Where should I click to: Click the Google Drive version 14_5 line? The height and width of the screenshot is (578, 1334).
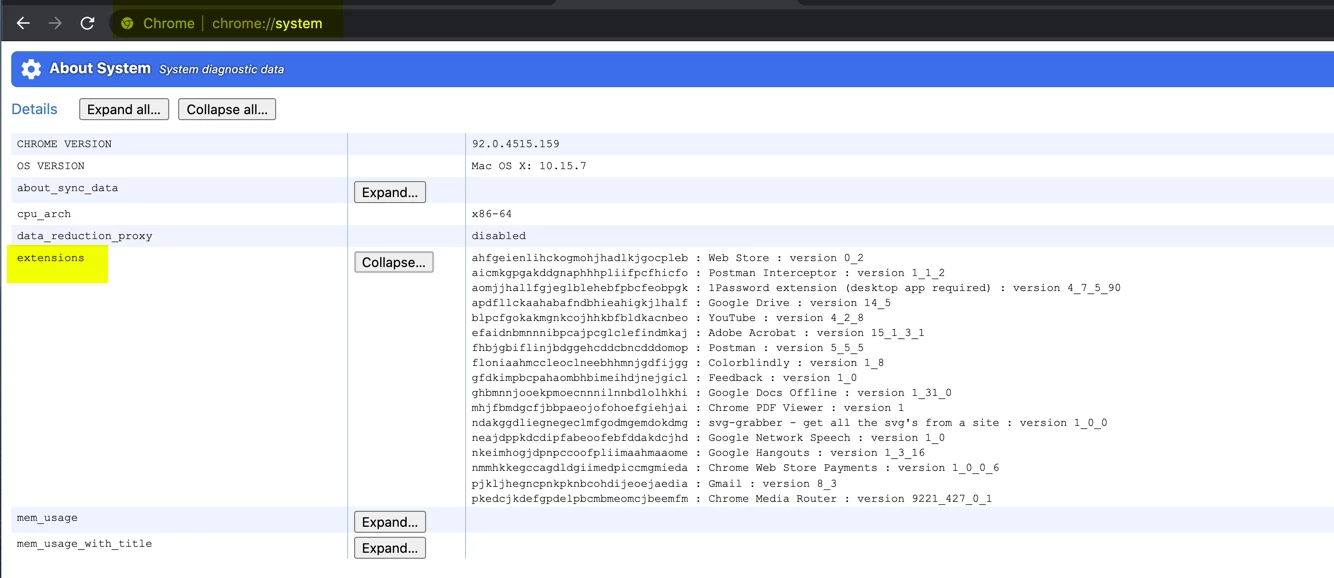pyautogui.click(x=681, y=303)
